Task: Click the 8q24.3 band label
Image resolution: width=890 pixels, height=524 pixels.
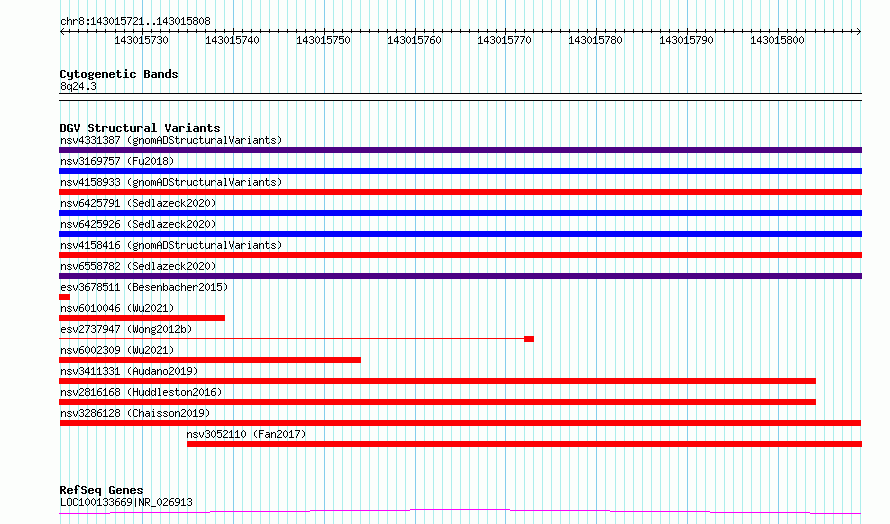Action: coord(78,86)
